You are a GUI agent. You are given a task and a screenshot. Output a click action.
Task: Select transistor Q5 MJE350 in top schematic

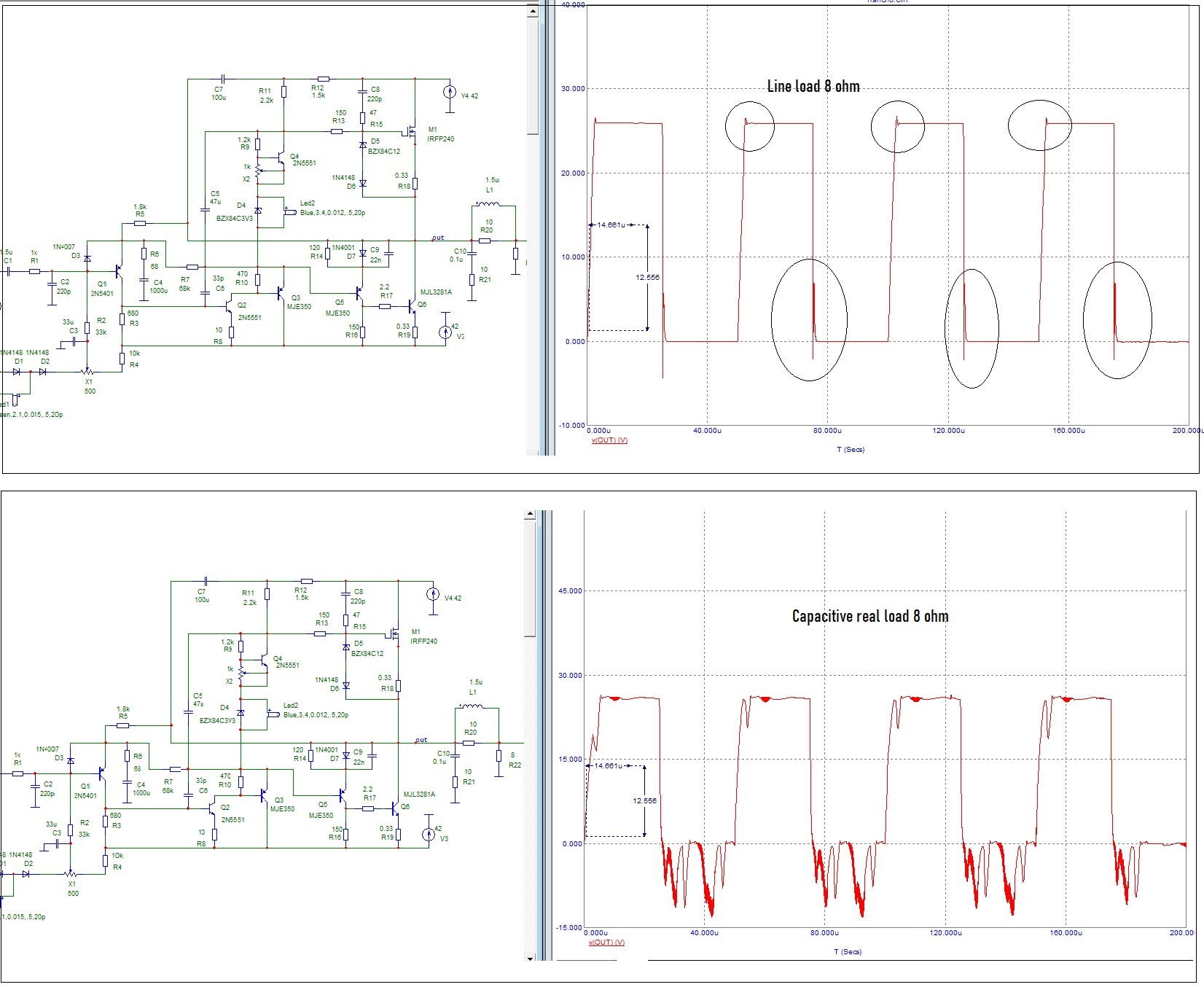(x=359, y=293)
